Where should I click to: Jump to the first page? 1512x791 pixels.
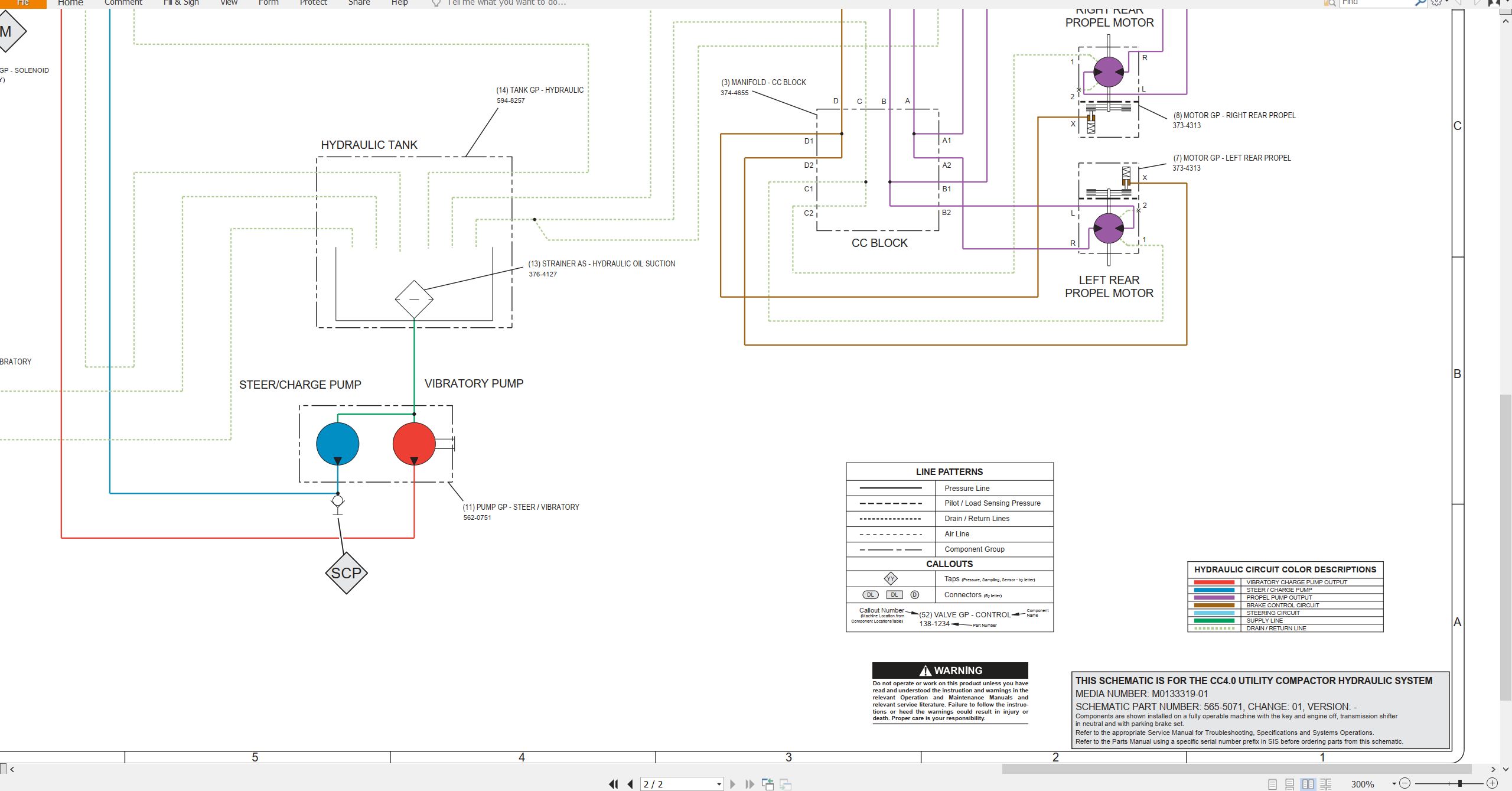(x=614, y=784)
